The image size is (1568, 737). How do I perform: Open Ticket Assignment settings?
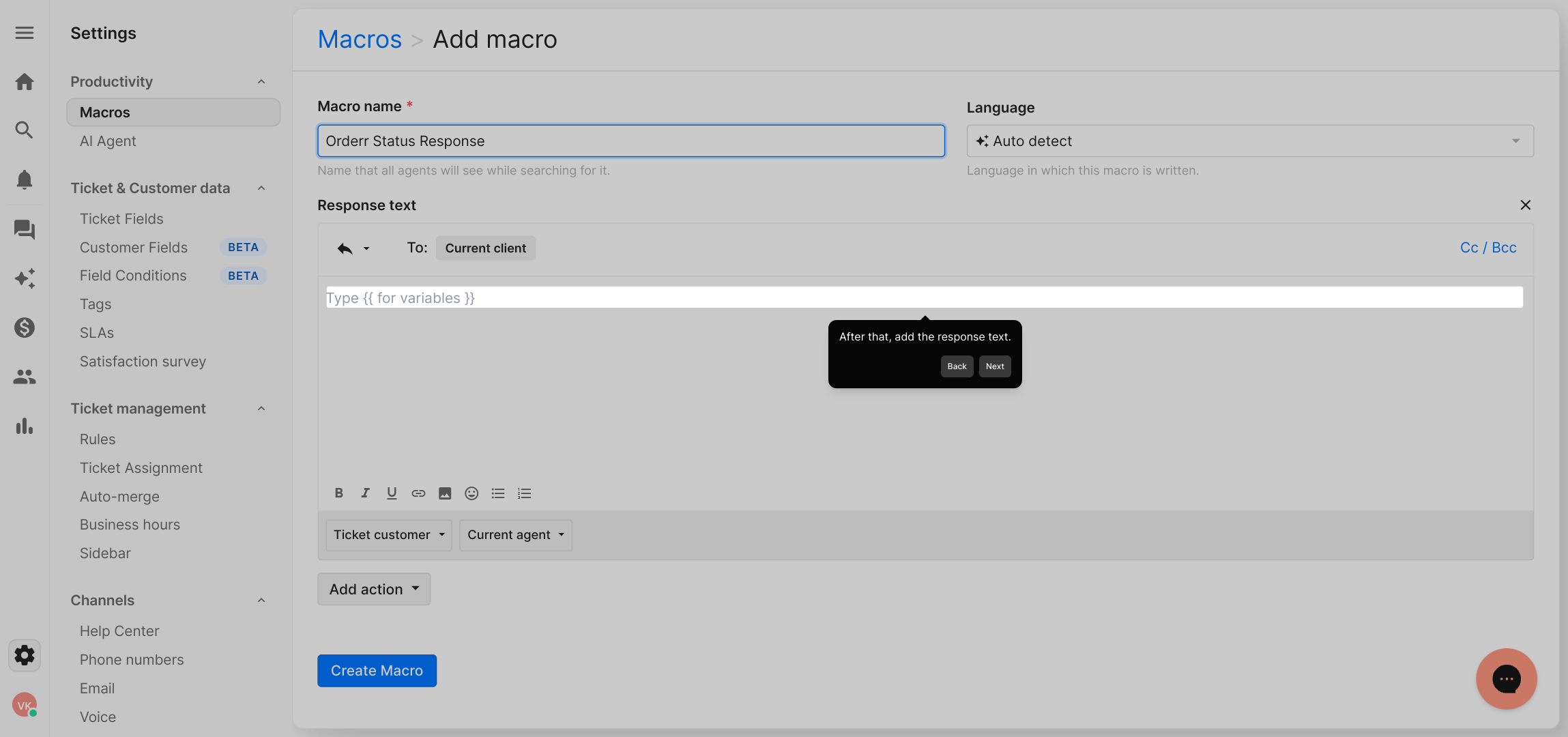click(141, 468)
